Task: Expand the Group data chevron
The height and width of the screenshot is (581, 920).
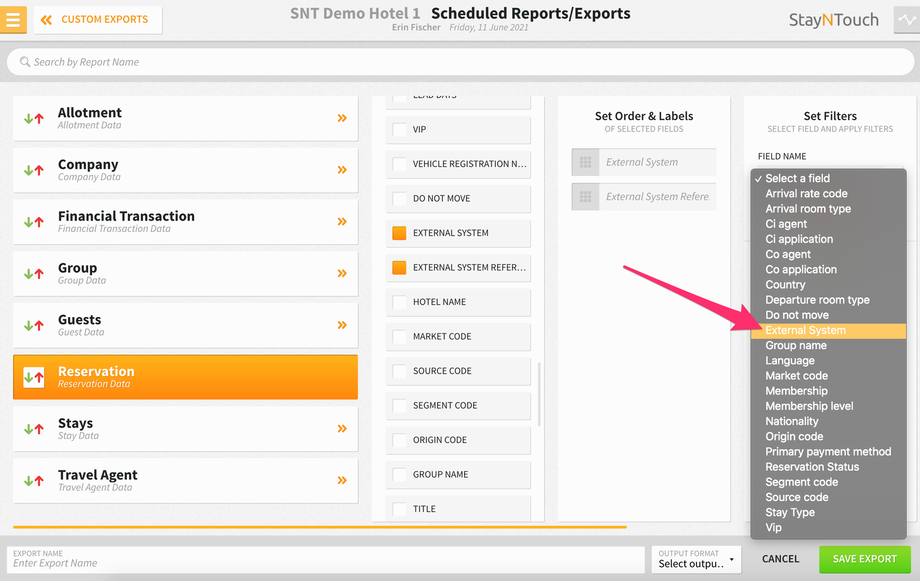Action: point(342,273)
